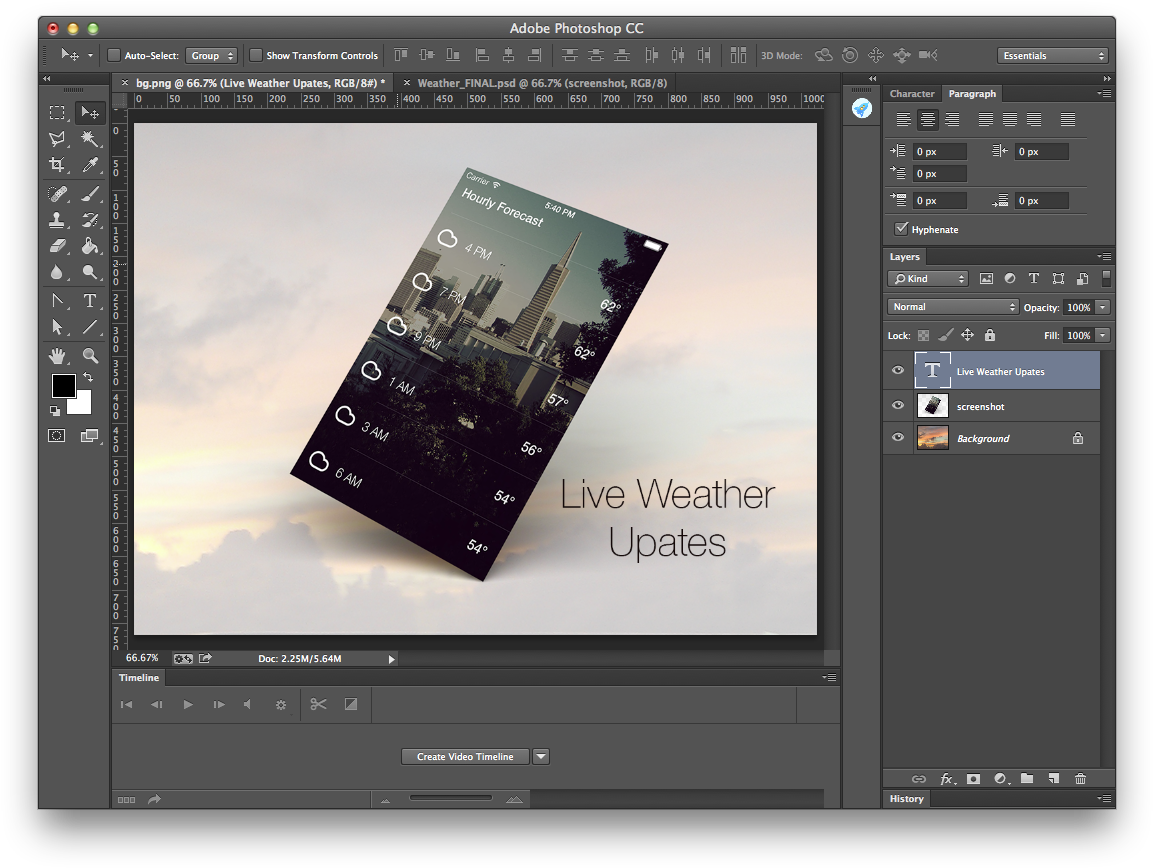Select the Pen tool
This screenshot has height=868, width=1153.
click(57, 301)
